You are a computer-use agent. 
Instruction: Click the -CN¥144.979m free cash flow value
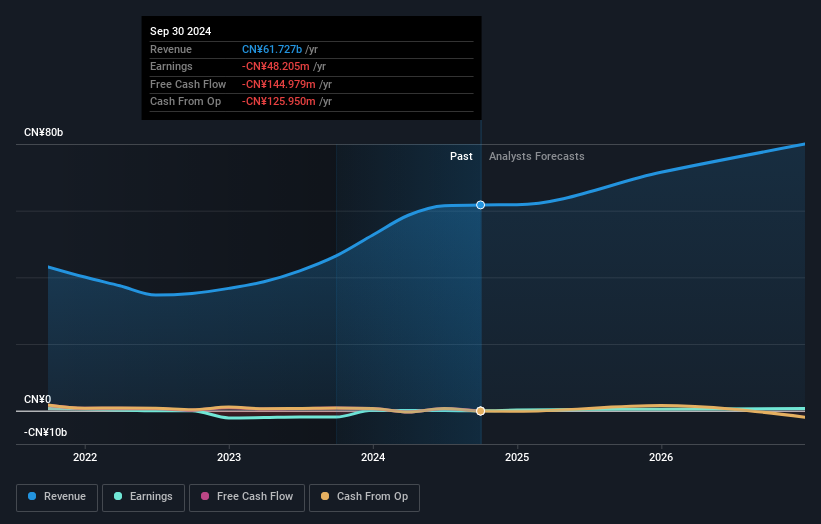coord(279,84)
